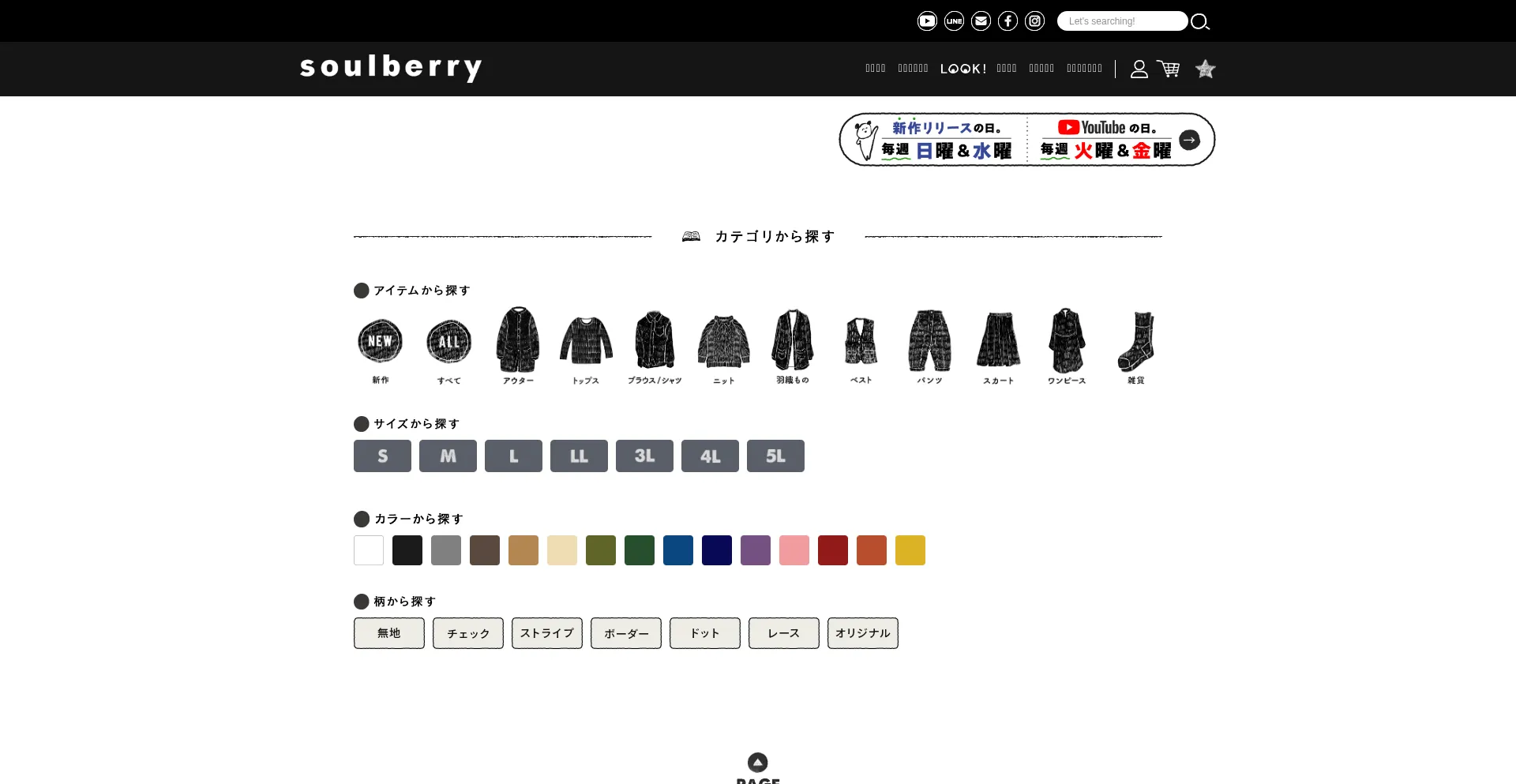Screen dimensions: 1516x784
Task: Select the アウター coat category icon
Action: point(518,346)
